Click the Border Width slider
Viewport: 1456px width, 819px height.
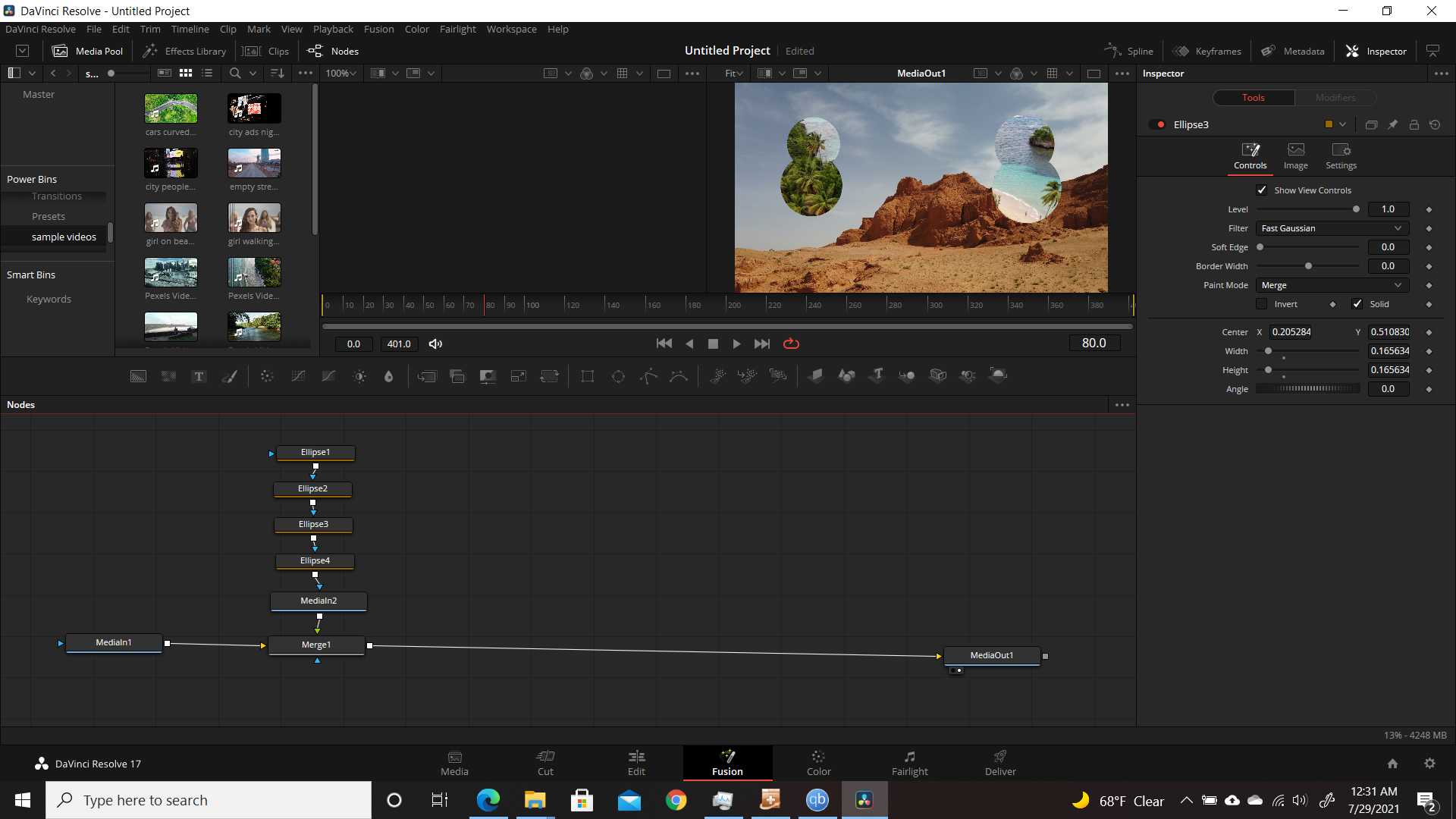(x=1308, y=266)
